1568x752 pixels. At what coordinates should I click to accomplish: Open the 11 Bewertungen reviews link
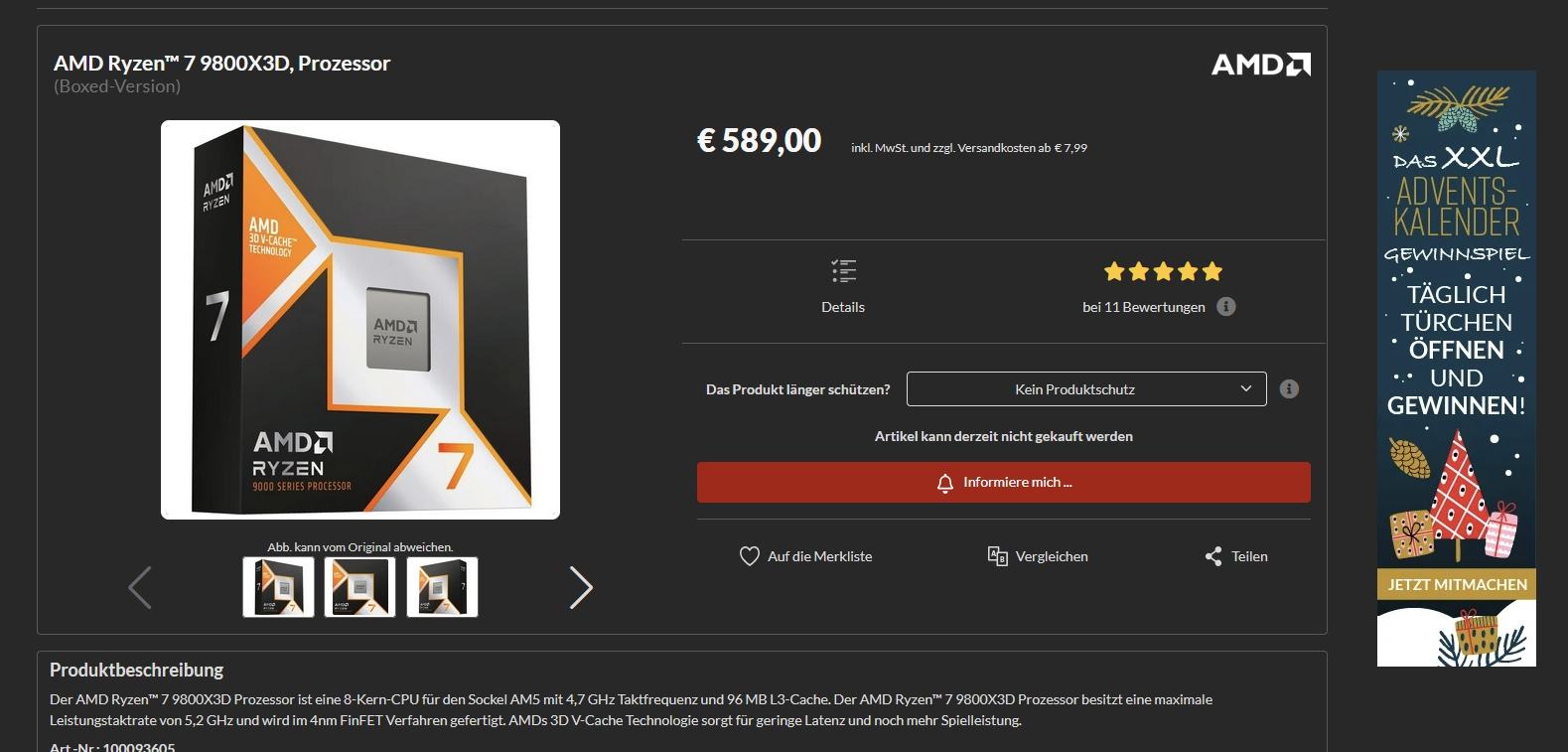click(x=1144, y=307)
